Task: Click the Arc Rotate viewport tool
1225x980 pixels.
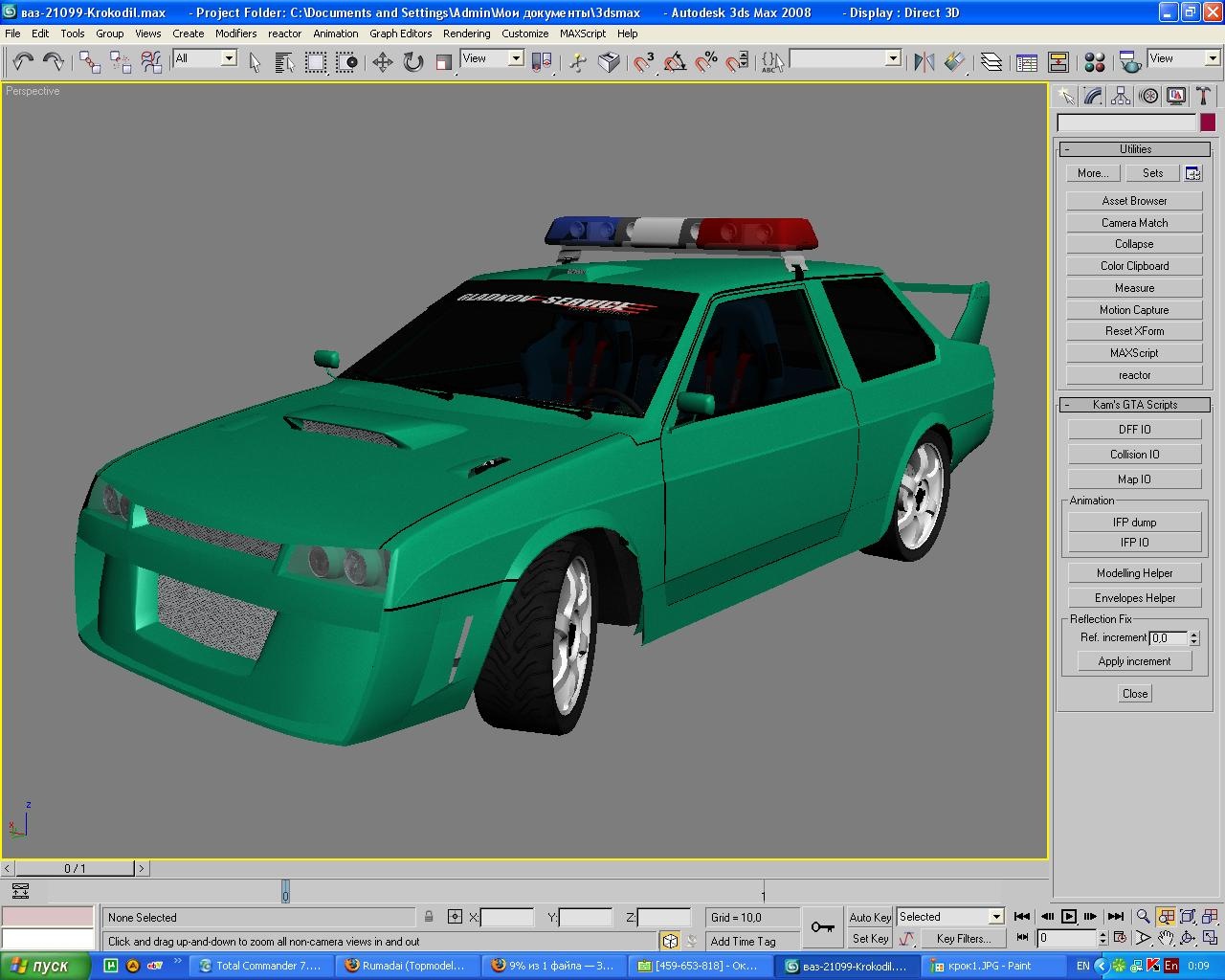Action: [x=1188, y=938]
